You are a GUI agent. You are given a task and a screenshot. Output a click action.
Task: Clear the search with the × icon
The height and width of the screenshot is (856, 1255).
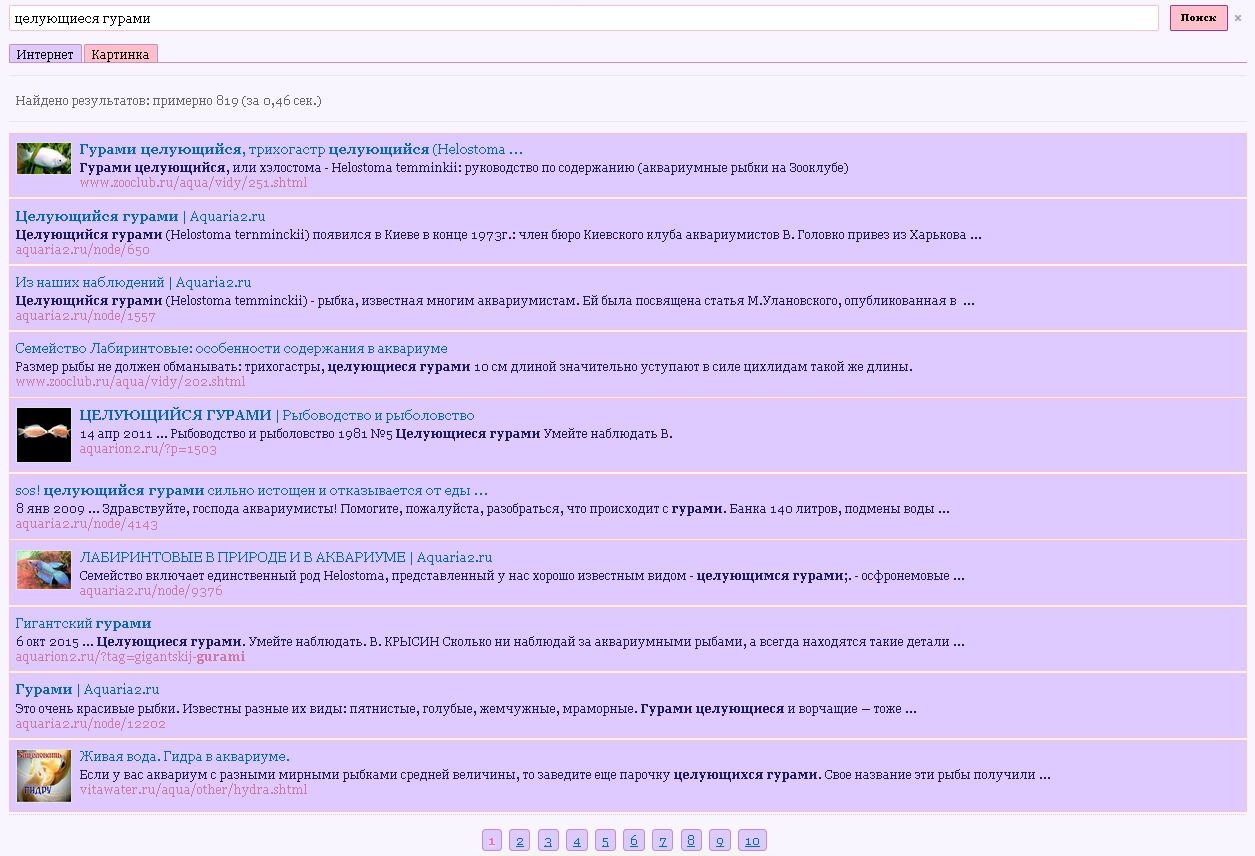tap(1238, 18)
